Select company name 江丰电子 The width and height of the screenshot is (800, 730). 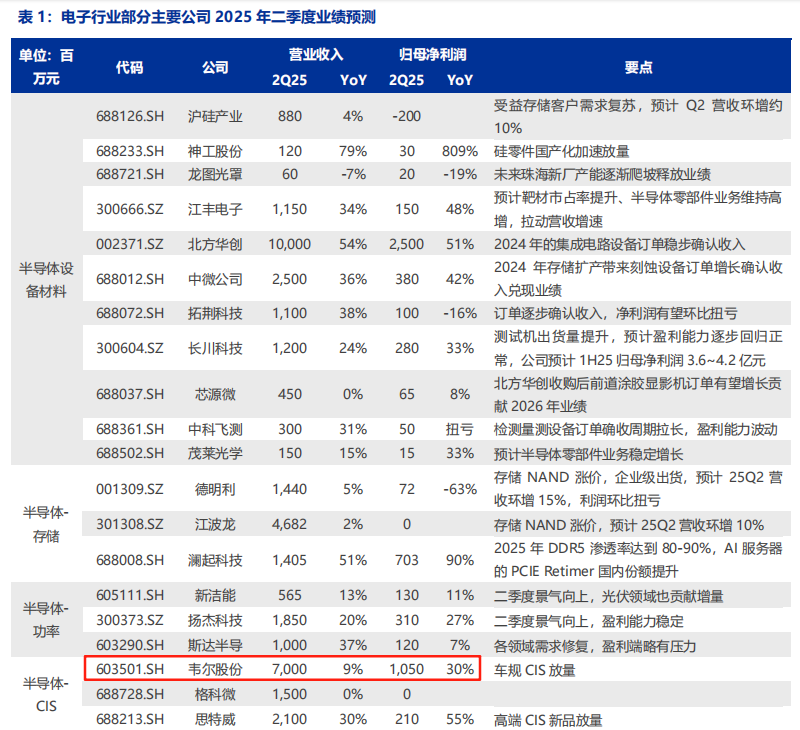coord(215,210)
